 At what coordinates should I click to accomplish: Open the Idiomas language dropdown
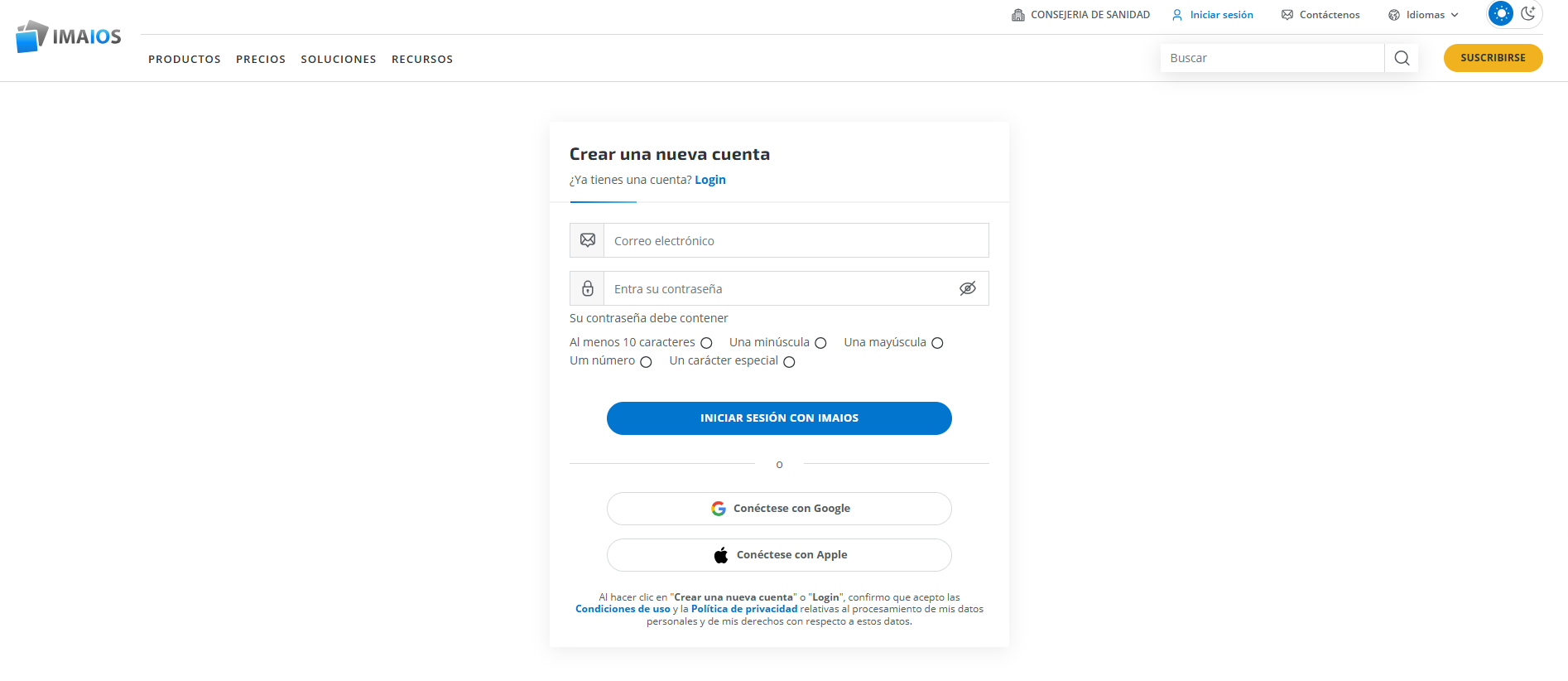[x=1424, y=15]
